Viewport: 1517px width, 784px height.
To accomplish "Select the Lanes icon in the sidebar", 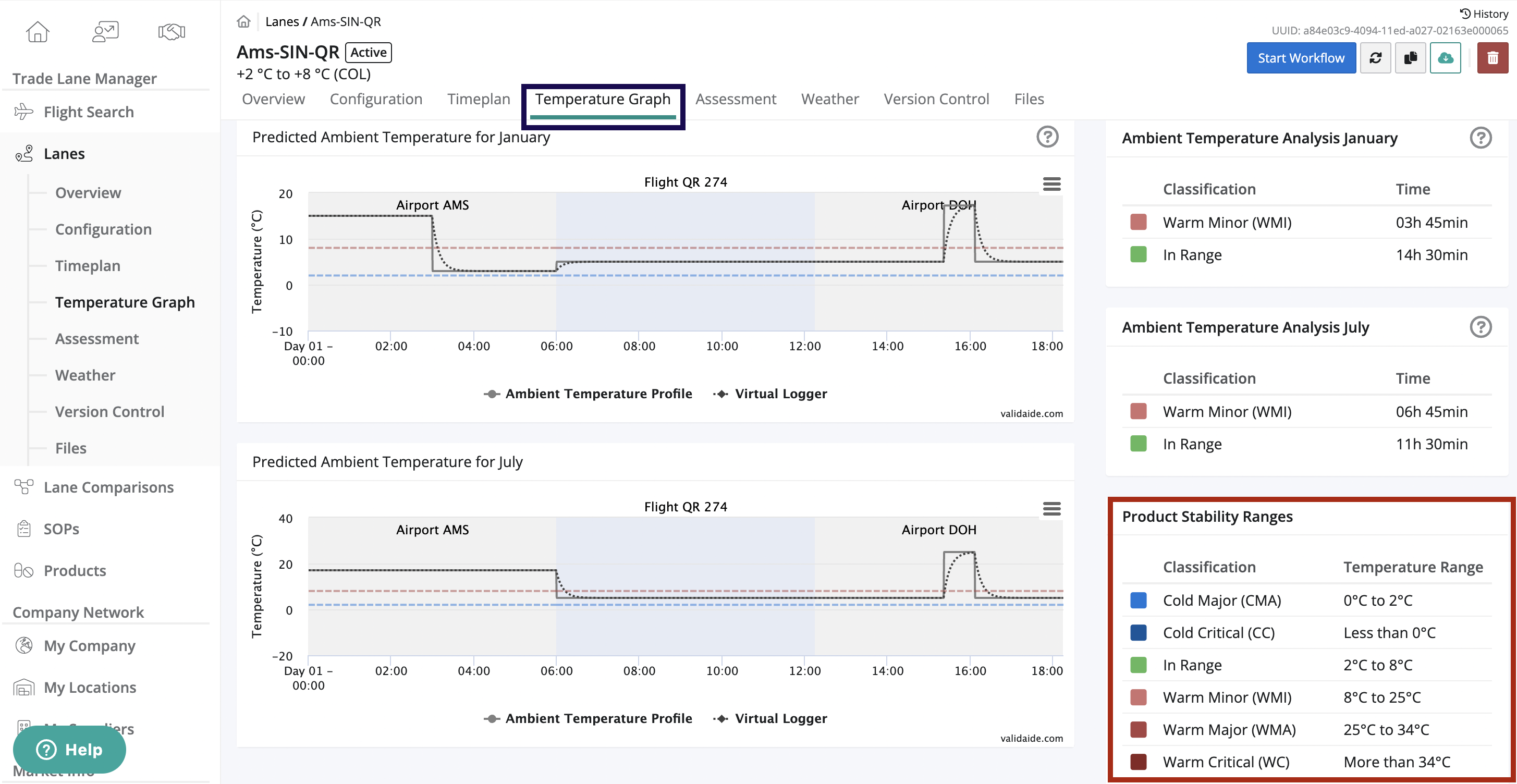I will [x=25, y=154].
